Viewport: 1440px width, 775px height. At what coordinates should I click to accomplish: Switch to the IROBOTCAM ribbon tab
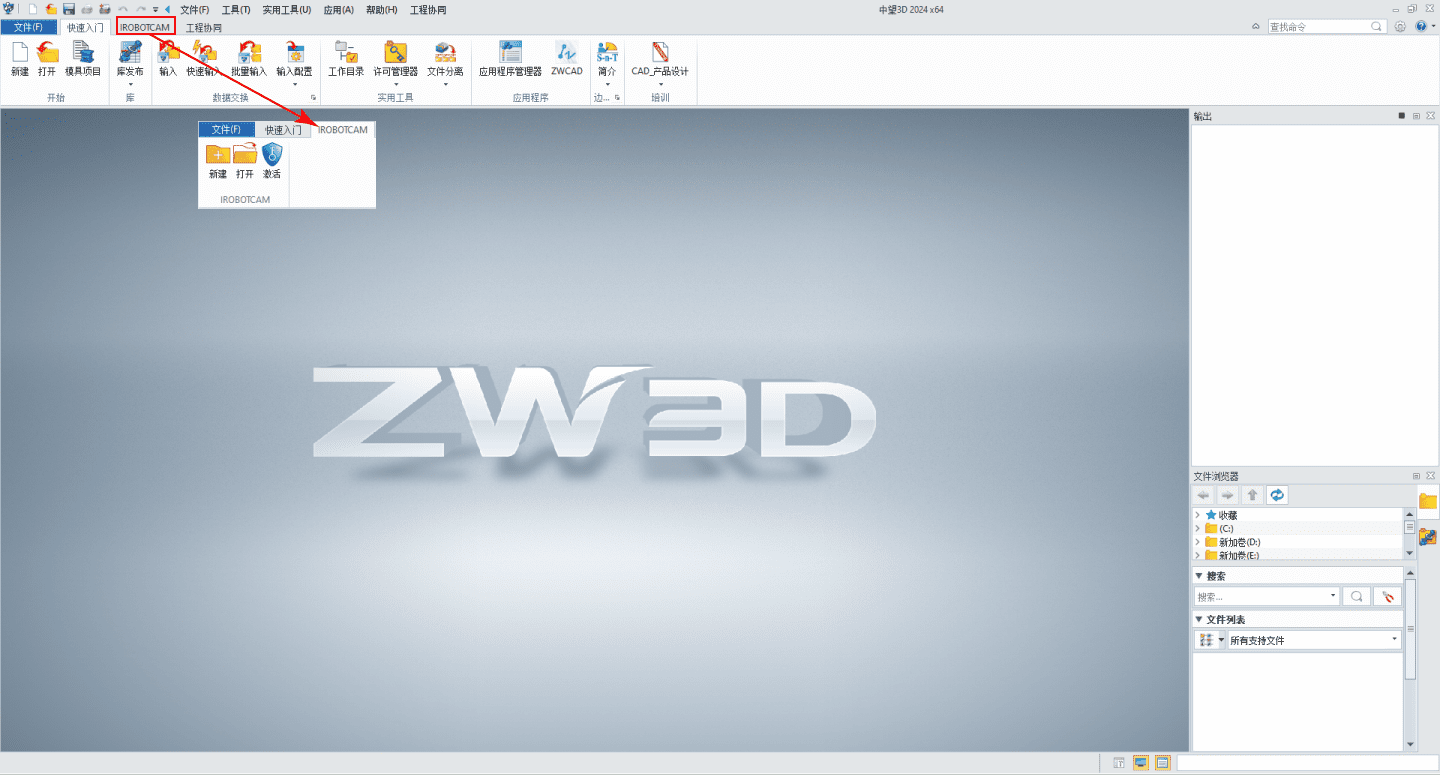(x=145, y=27)
